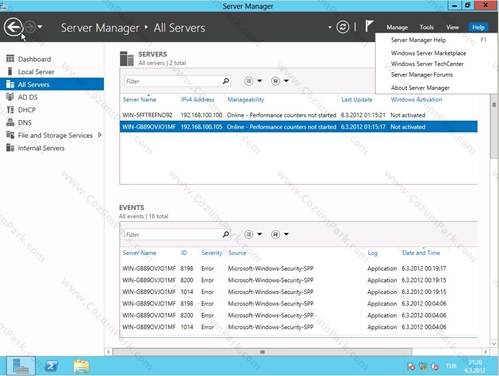Choose Server Manager Forums

[x=422, y=75]
